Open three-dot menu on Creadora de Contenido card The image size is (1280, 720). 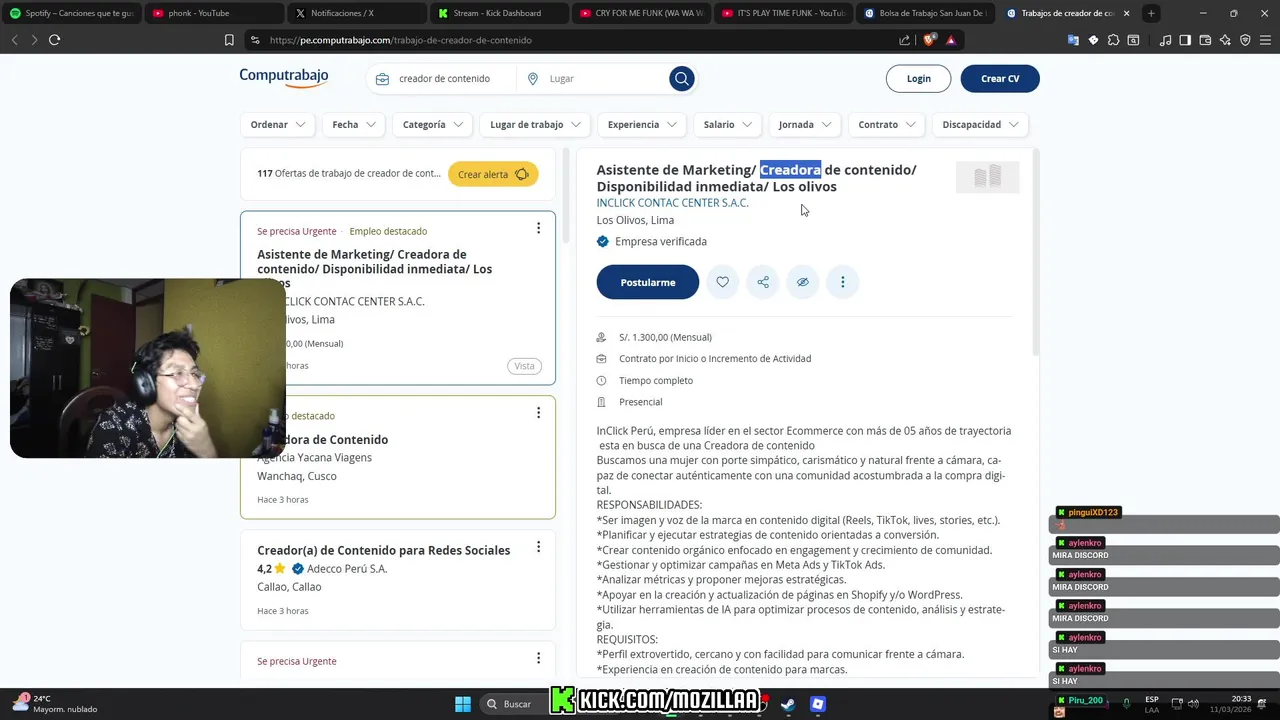[538, 413]
